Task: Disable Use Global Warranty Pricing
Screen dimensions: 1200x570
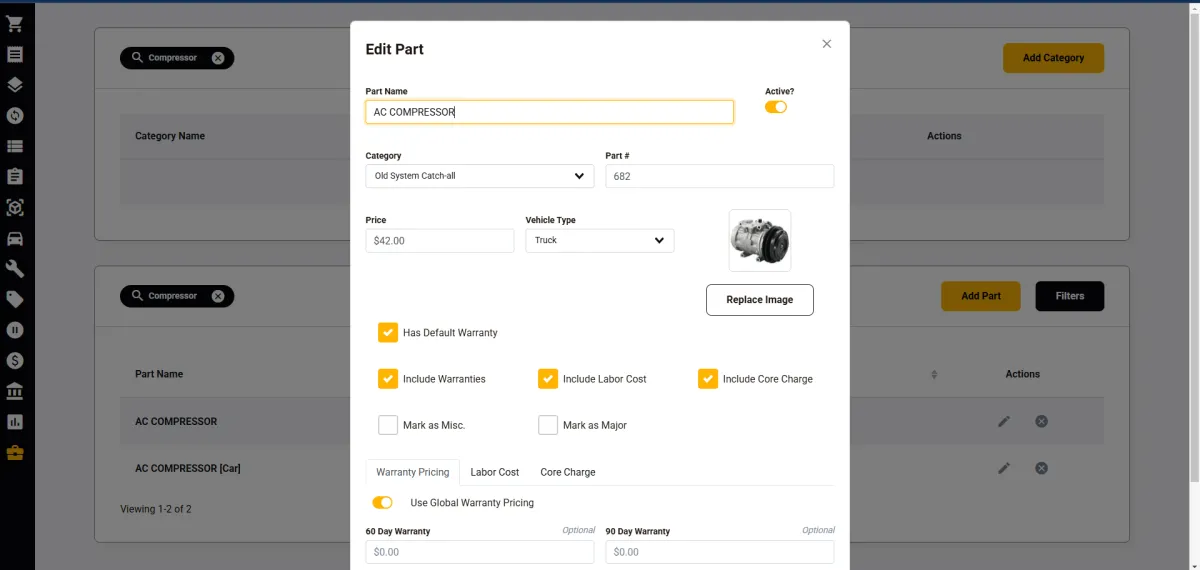Action: (x=382, y=502)
